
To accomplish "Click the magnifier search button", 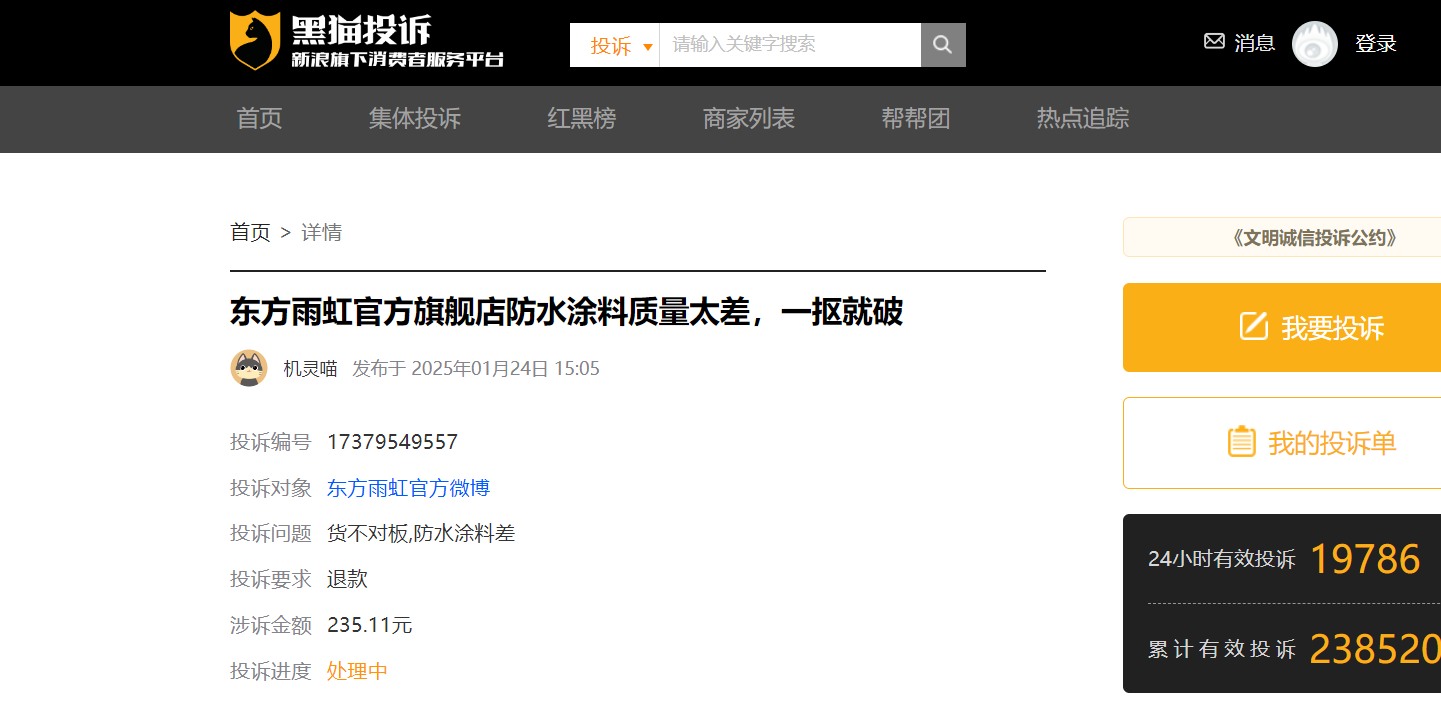I will tap(943, 45).
